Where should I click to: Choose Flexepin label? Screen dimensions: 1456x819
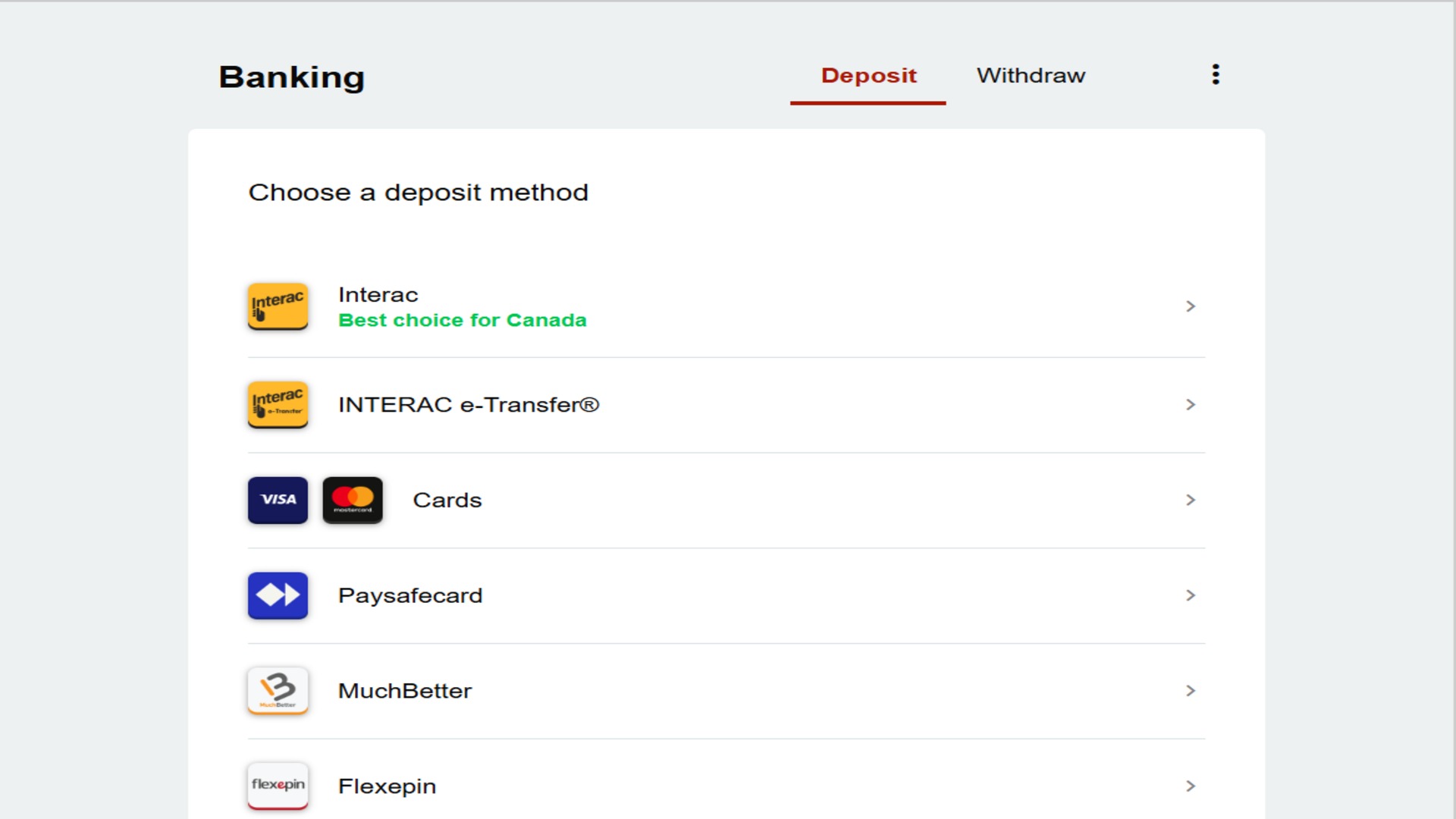click(x=388, y=786)
